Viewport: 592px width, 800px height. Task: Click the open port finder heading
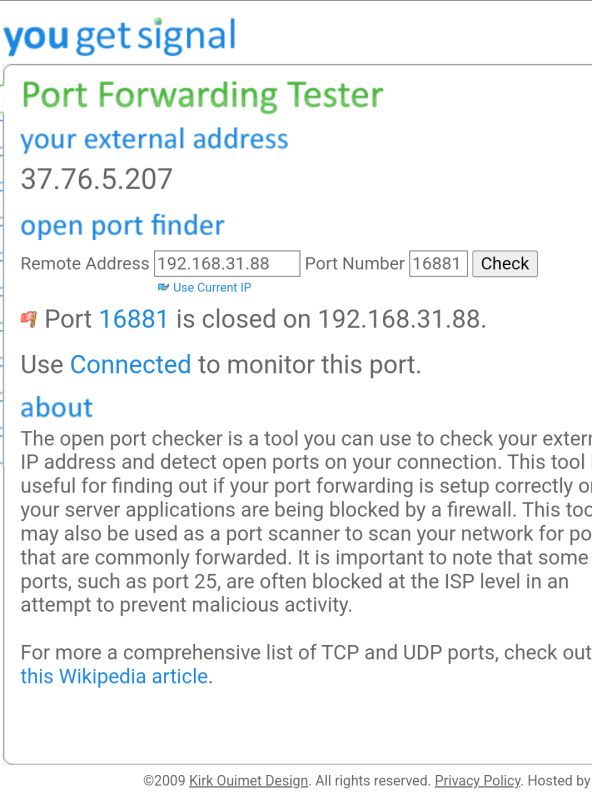coord(122,226)
